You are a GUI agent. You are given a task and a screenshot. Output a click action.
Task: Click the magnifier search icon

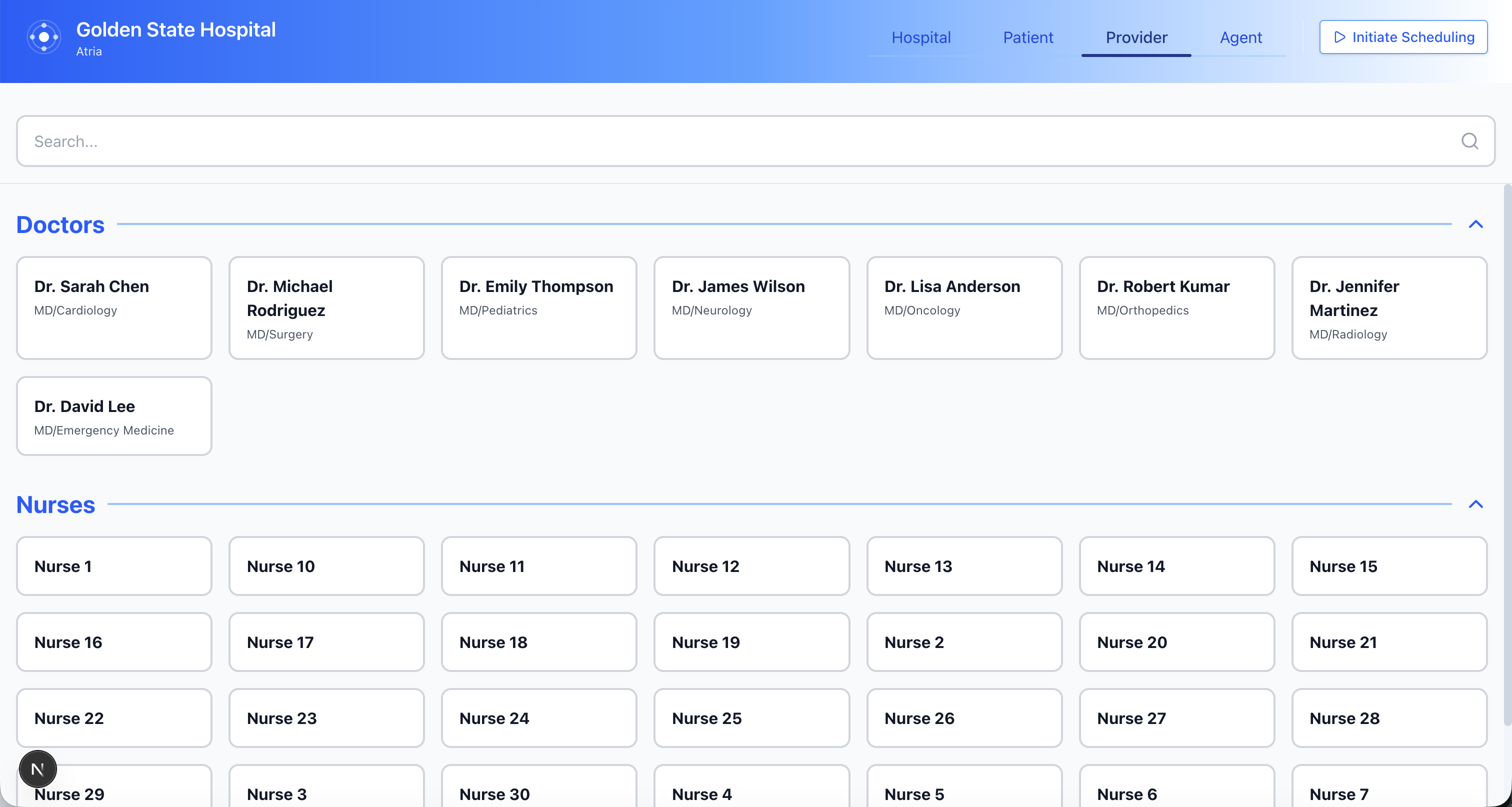[1469, 141]
